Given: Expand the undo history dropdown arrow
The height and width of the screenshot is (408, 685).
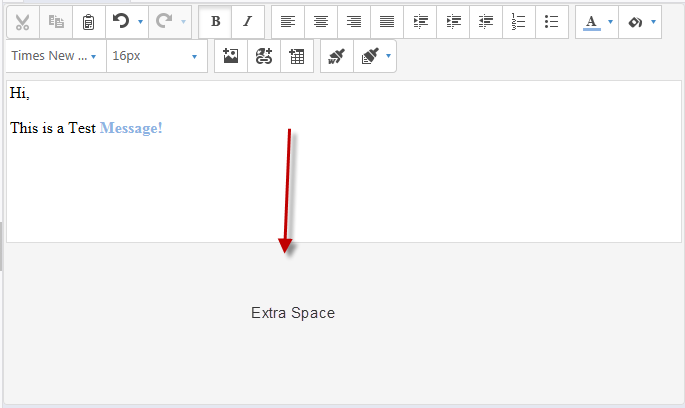Looking at the screenshot, I should [x=140, y=21].
